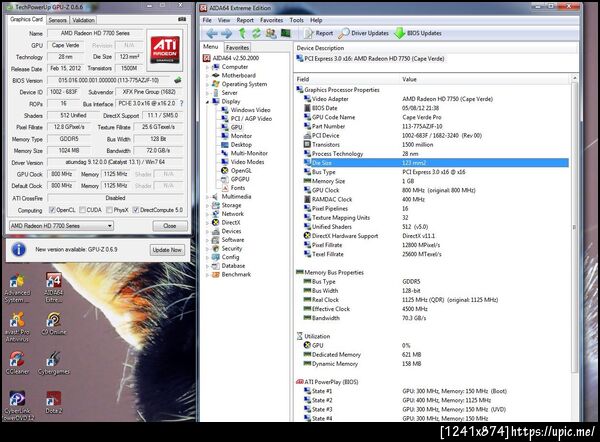The width and height of the screenshot is (600, 442).
Task: Toggle the OpenCL checkbox in GPU-Z
Action: 52,210
